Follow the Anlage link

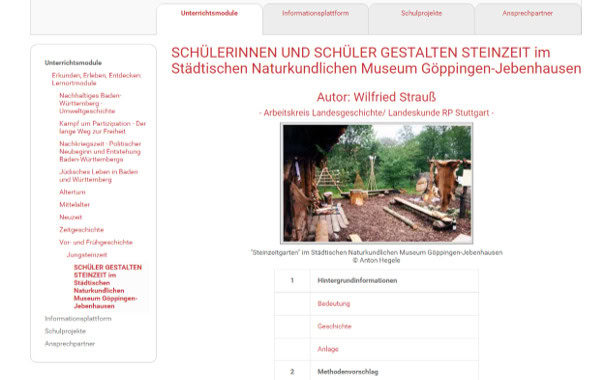pyautogui.click(x=328, y=349)
